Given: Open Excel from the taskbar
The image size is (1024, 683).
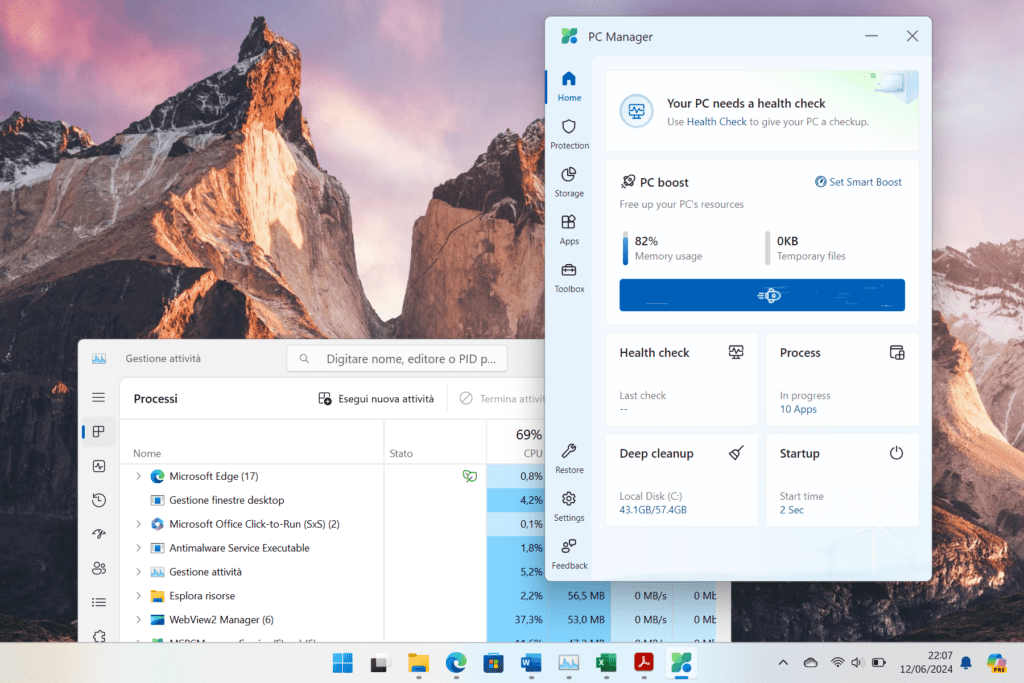Looking at the screenshot, I should (606, 663).
